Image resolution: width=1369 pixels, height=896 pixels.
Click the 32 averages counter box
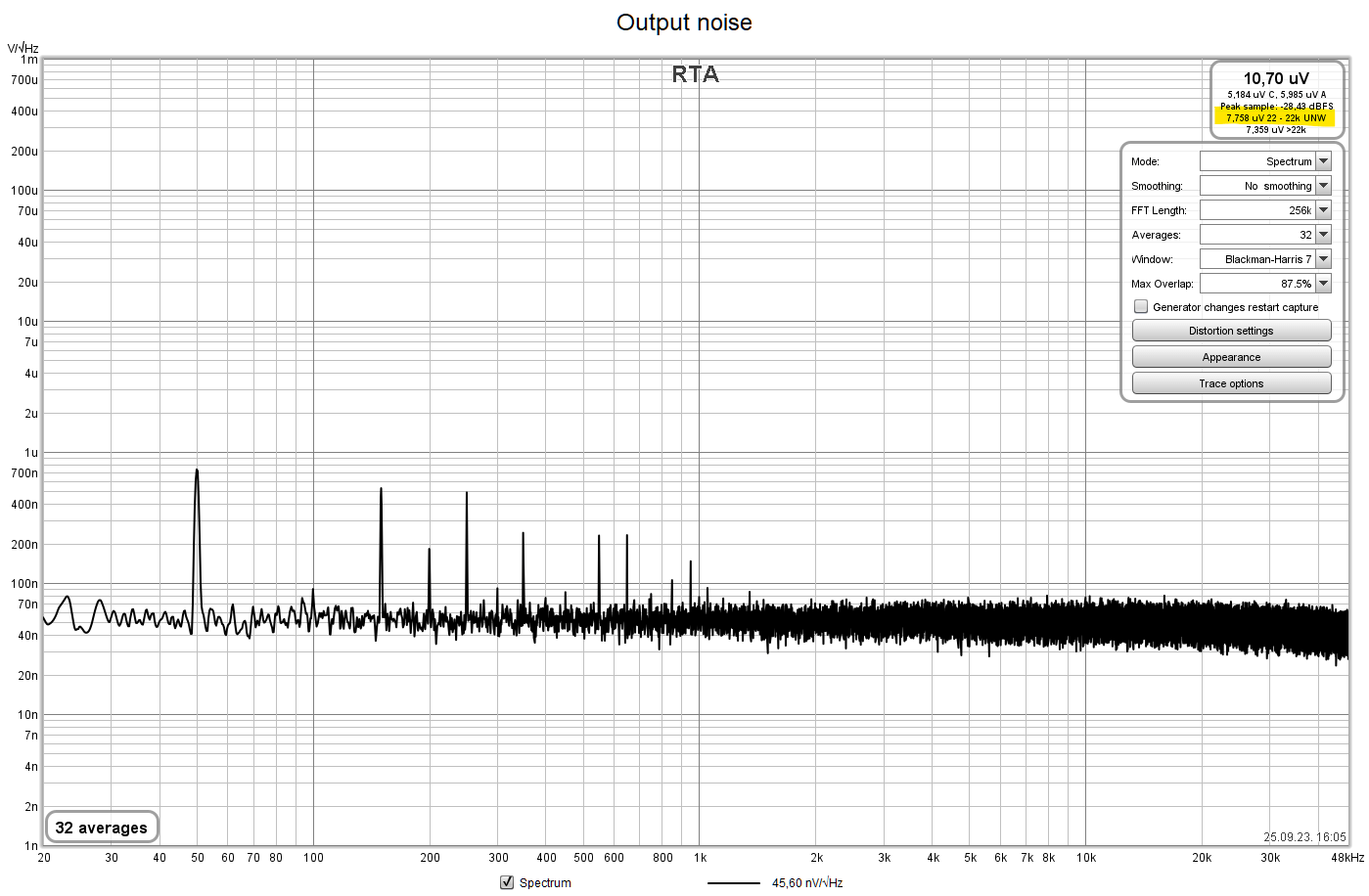click(x=102, y=828)
